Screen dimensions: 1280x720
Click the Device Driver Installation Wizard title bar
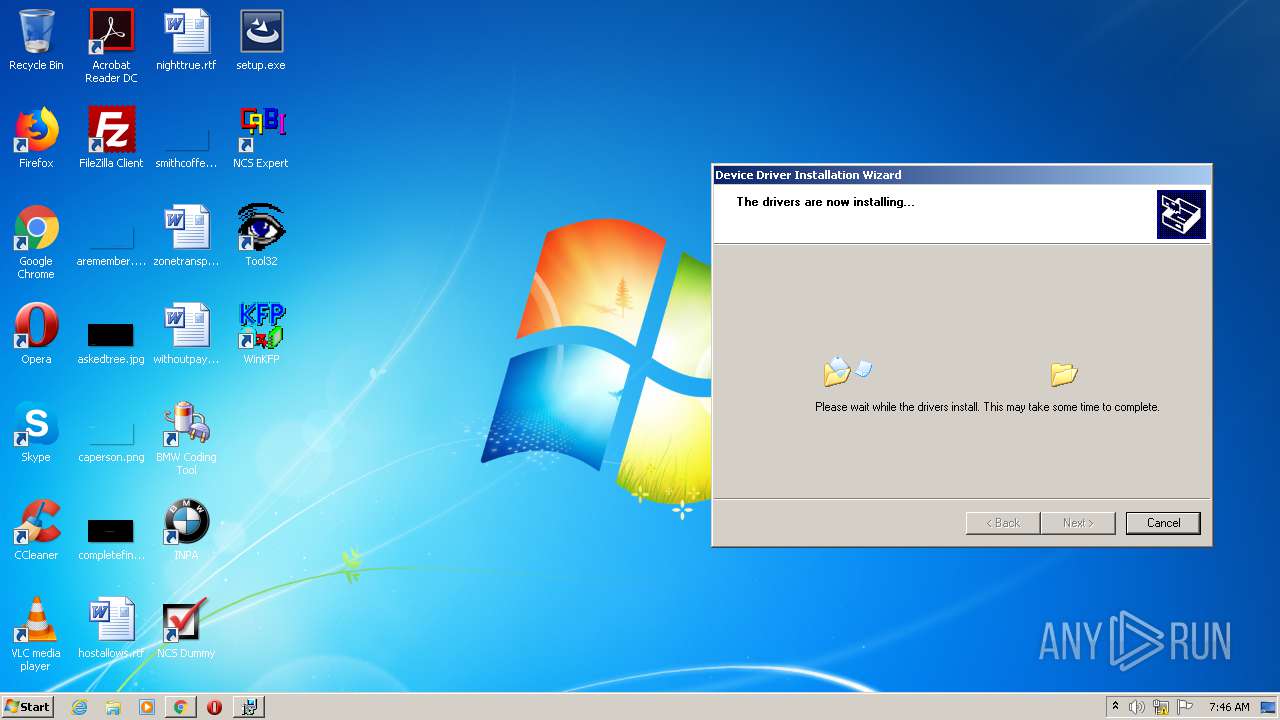coord(961,175)
